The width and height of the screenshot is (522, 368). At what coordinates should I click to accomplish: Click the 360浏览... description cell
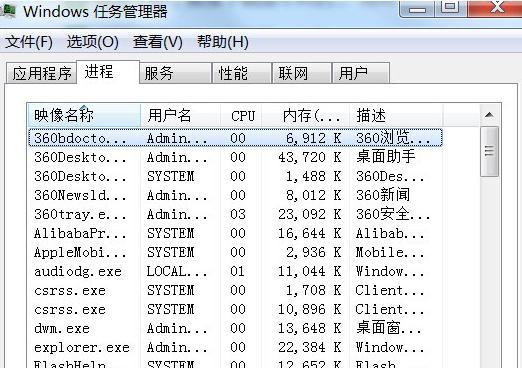393,138
